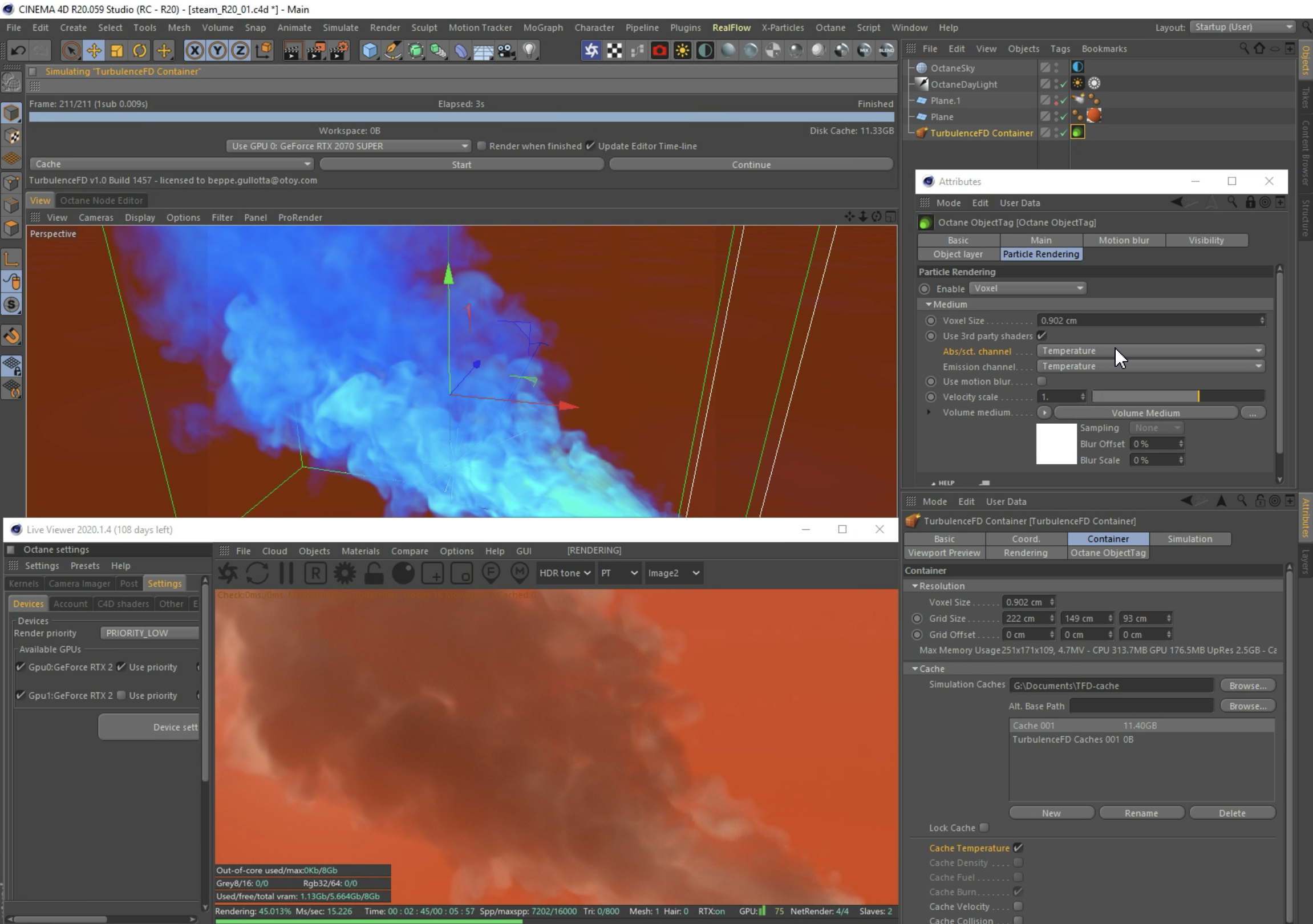Toggle the Live Viewer lock icon
This screenshot has width=1313, height=924.
pyautogui.click(x=374, y=573)
